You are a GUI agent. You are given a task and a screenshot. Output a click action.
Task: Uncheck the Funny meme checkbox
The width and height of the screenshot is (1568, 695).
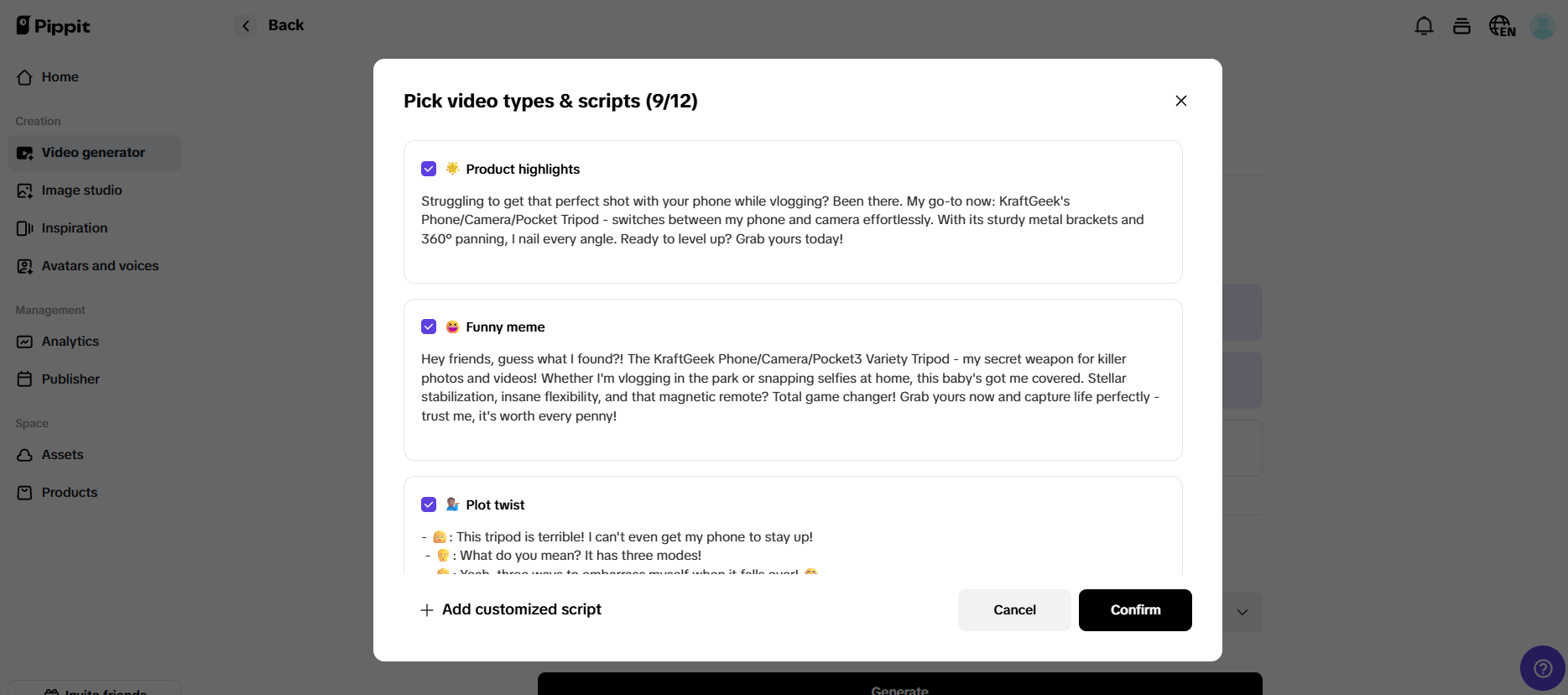[x=429, y=327]
